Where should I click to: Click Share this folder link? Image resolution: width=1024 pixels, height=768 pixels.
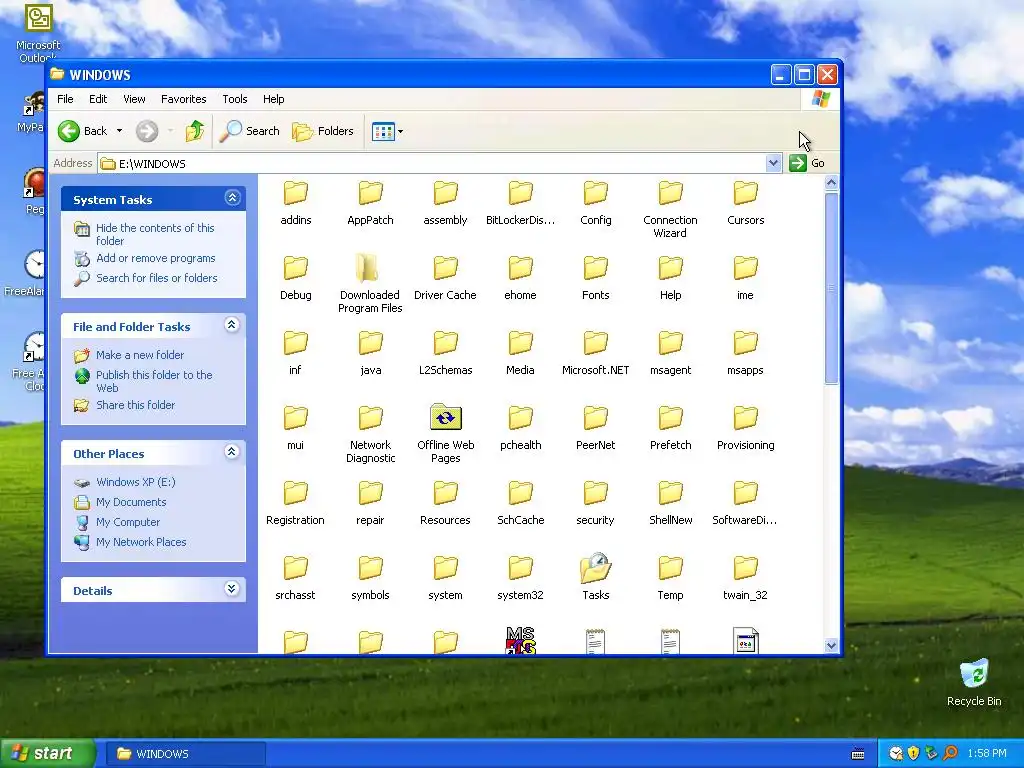click(135, 405)
